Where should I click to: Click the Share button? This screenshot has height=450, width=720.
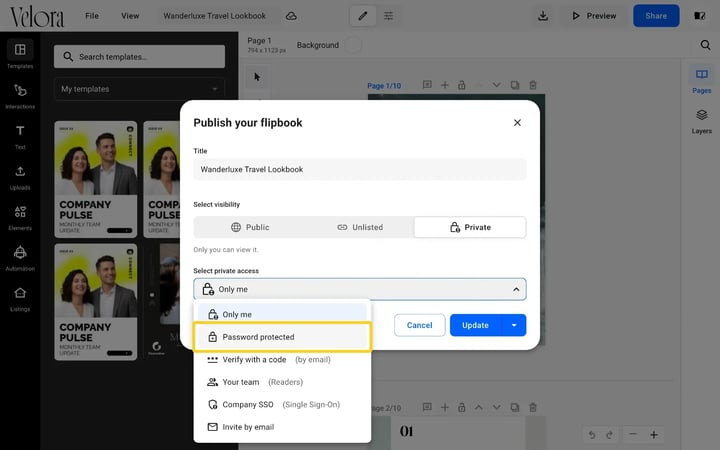pos(656,16)
